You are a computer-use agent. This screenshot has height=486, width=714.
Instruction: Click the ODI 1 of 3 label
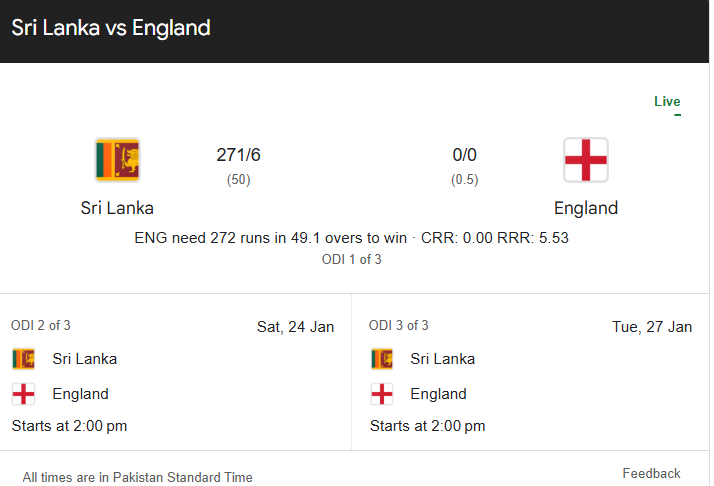[351, 259]
